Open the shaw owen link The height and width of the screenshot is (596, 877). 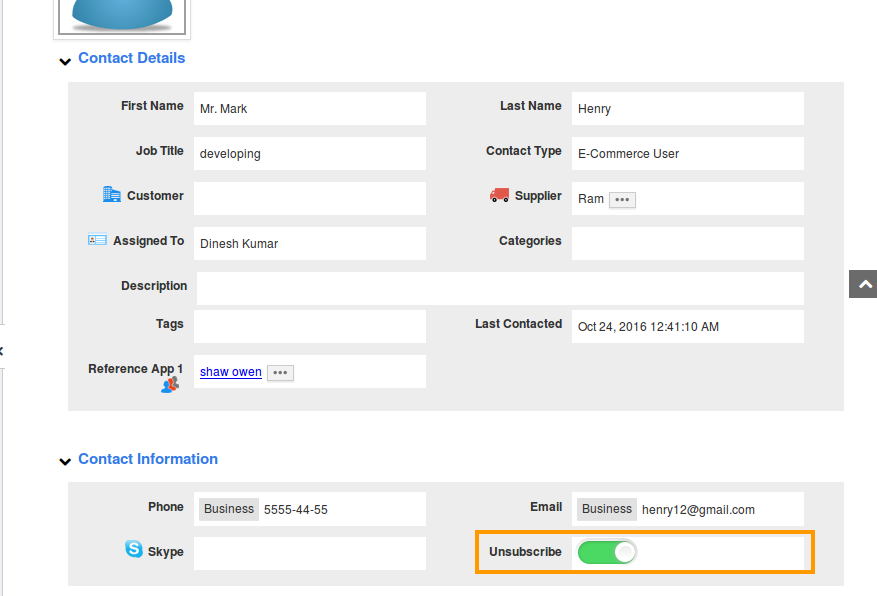(x=231, y=372)
